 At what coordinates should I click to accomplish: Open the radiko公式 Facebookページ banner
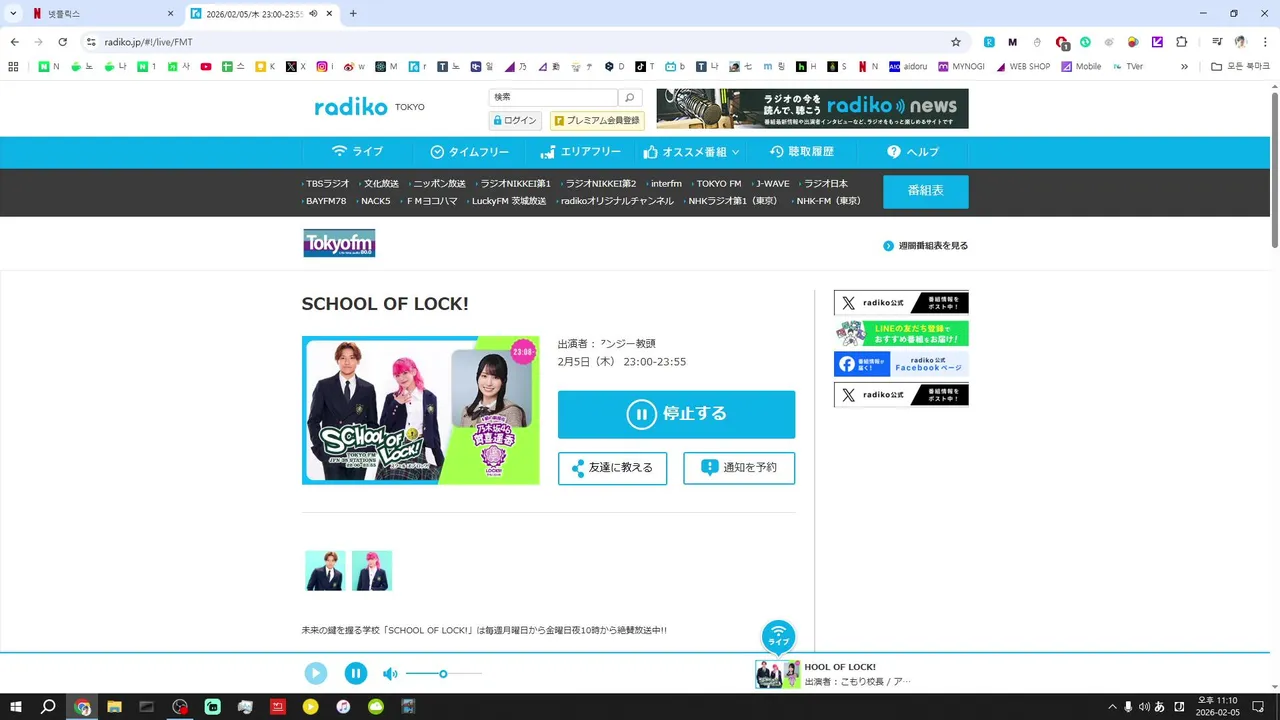click(x=901, y=364)
